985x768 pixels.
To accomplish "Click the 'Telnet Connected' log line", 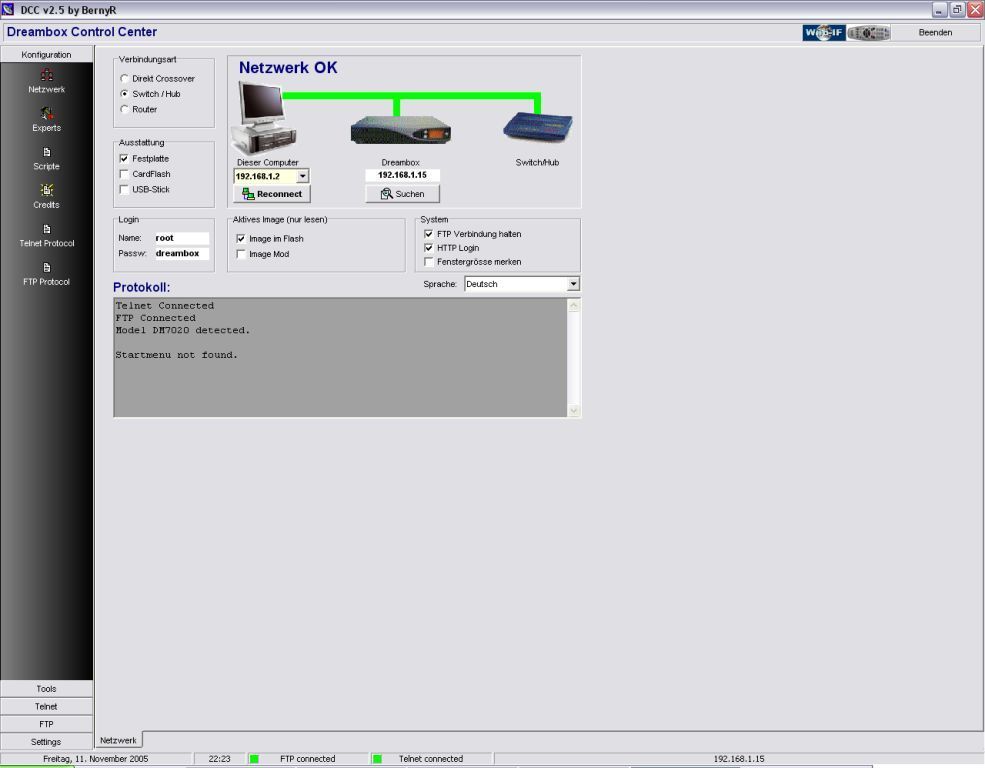I will pos(165,306).
